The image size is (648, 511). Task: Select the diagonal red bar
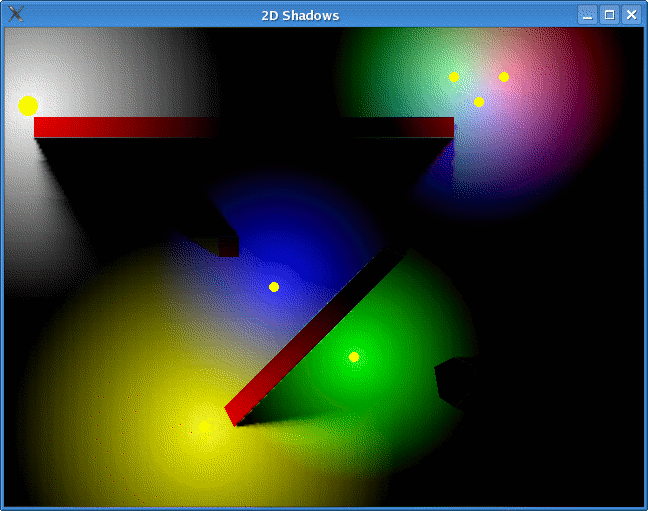tap(315, 335)
